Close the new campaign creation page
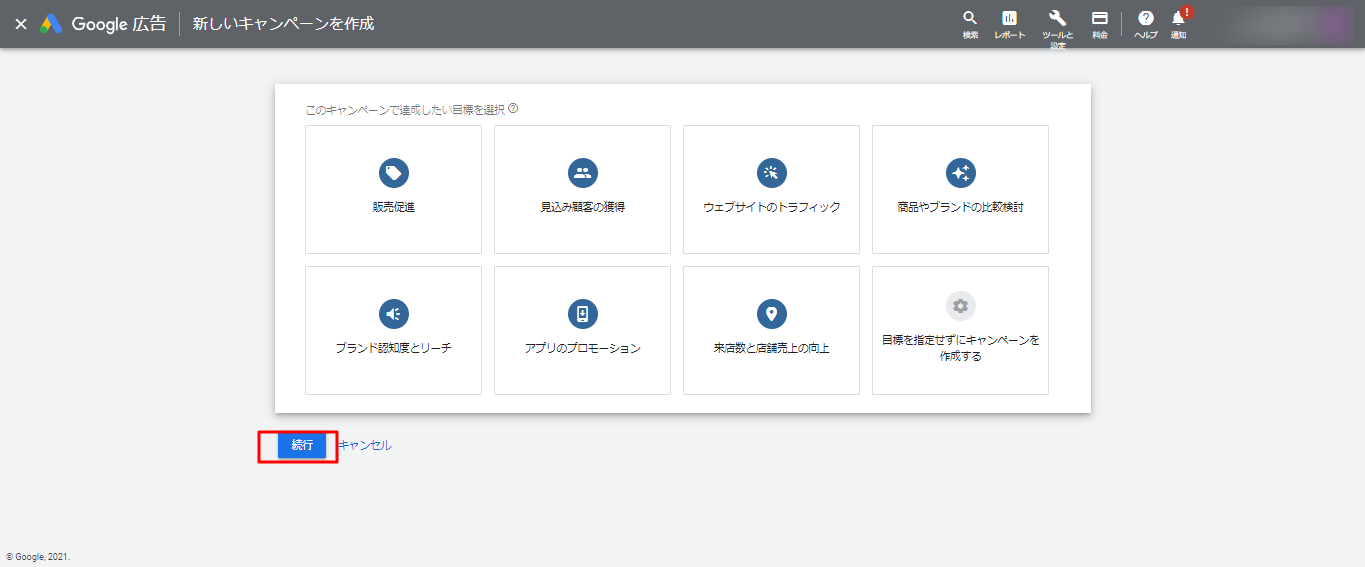Screen dimensions: 1365x567 [21, 23]
